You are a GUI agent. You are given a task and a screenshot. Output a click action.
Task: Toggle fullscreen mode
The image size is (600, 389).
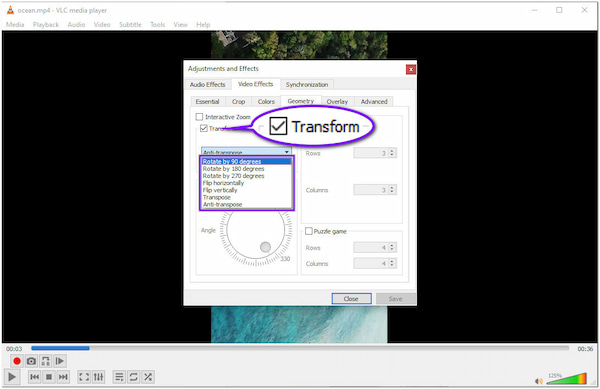(84, 377)
